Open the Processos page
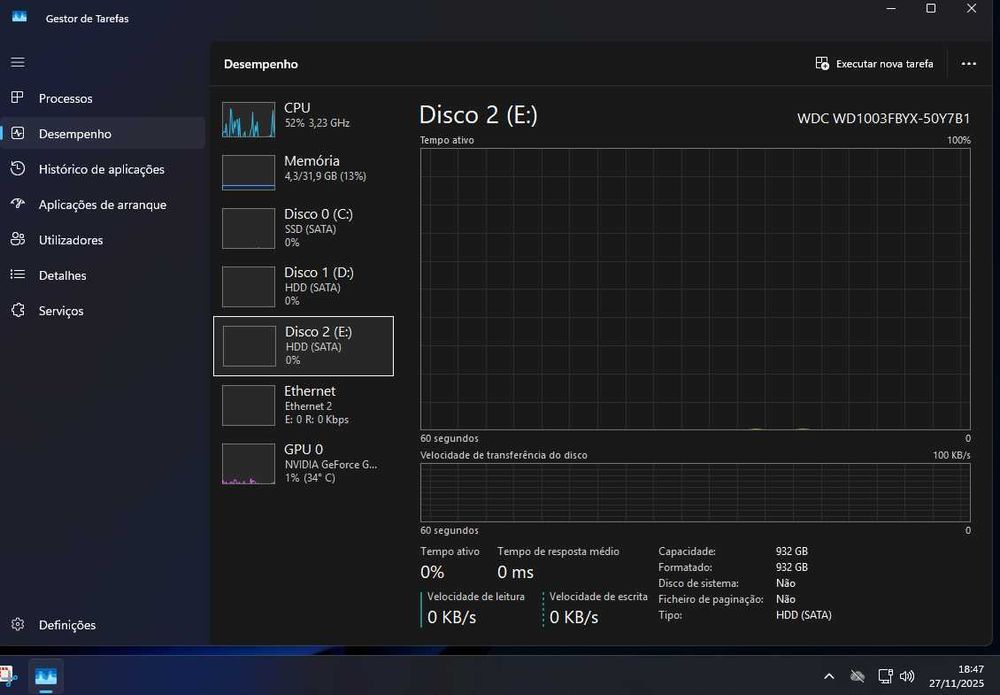 [x=103, y=98]
